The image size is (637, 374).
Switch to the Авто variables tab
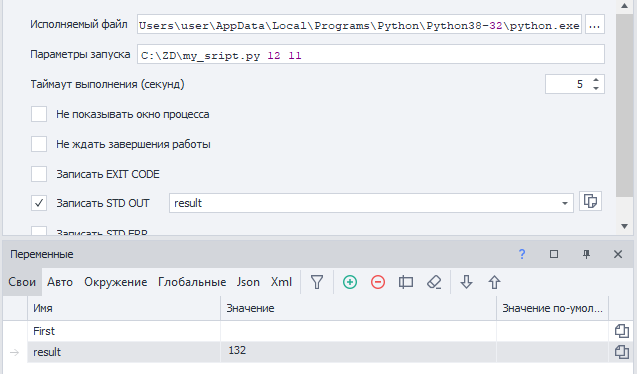tap(60, 282)
